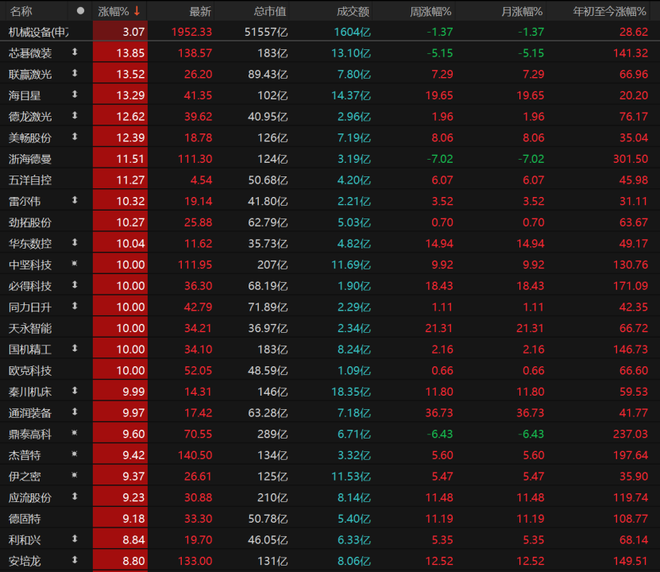Click the star-shaped icon next to 杰普特
The image size is (660, 572).
[x=75, y=454]
